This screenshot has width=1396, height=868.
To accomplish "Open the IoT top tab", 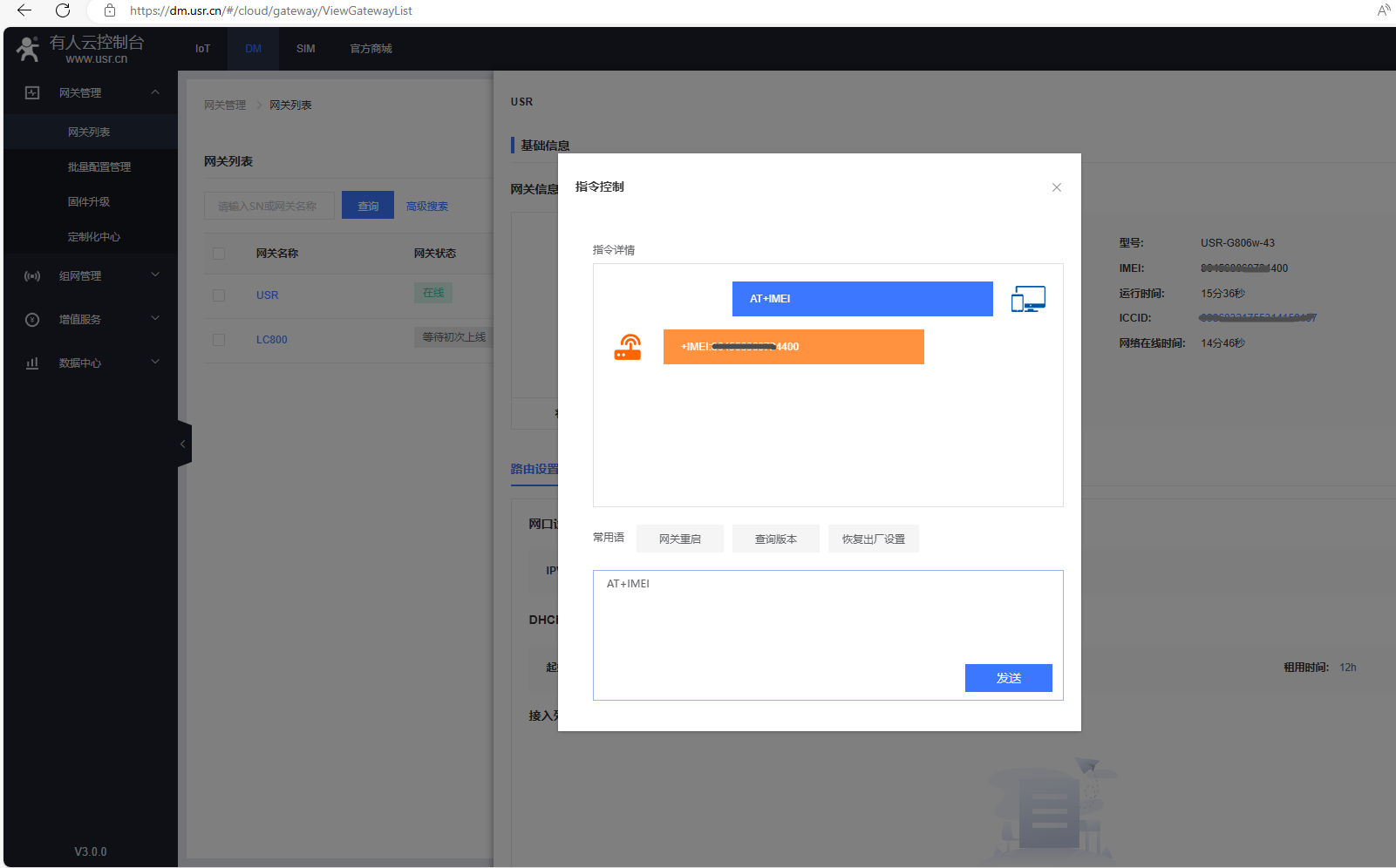I will point(202,49).
